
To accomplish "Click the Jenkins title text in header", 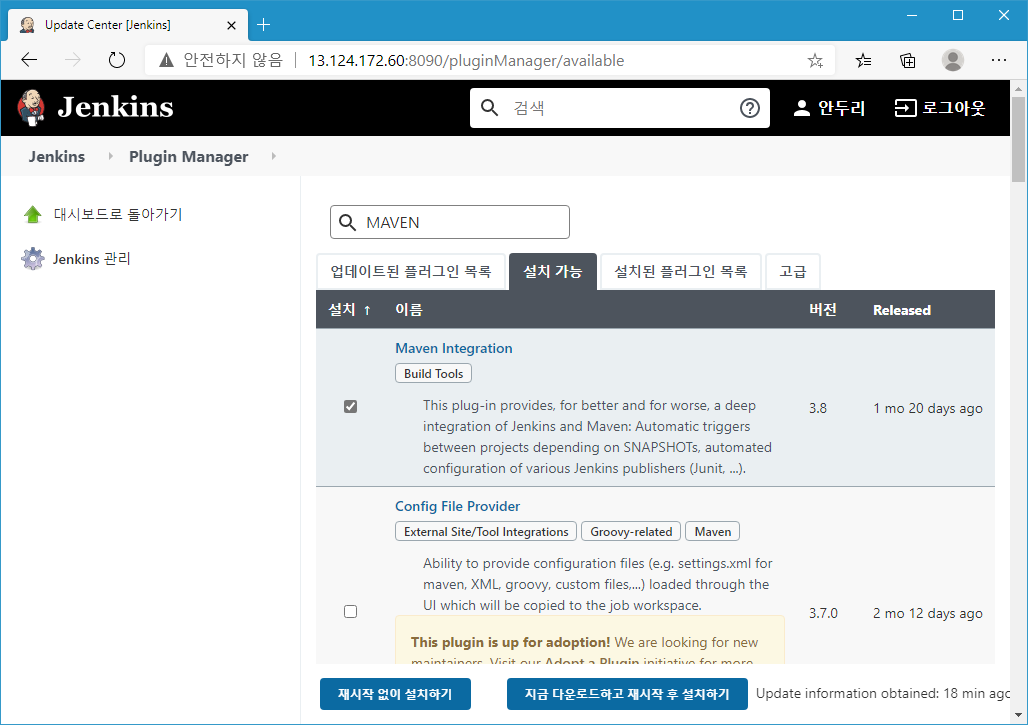I will (x=115, y=107).
